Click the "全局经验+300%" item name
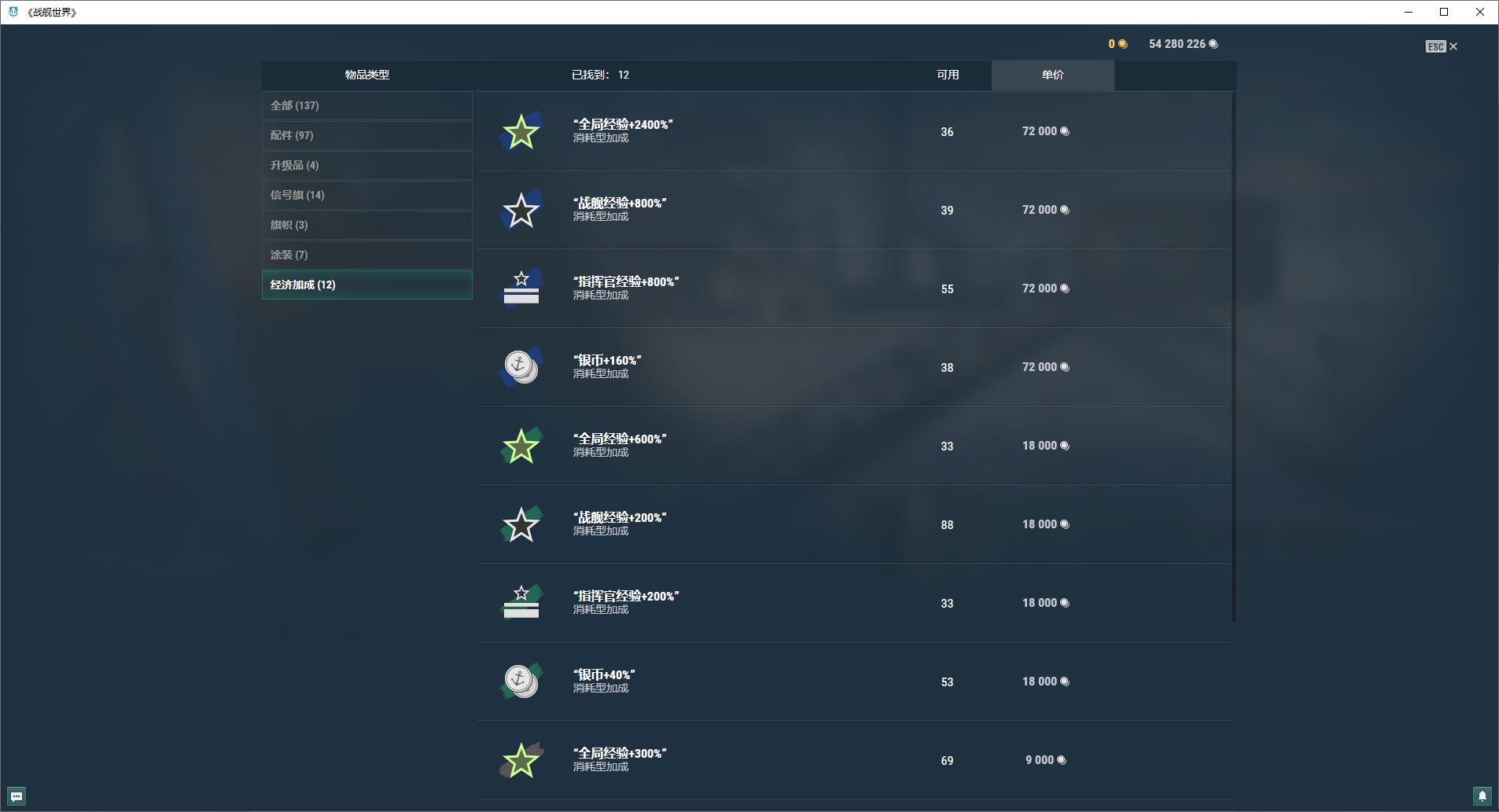The image size is (1499, 812). [x=620, y=753]
